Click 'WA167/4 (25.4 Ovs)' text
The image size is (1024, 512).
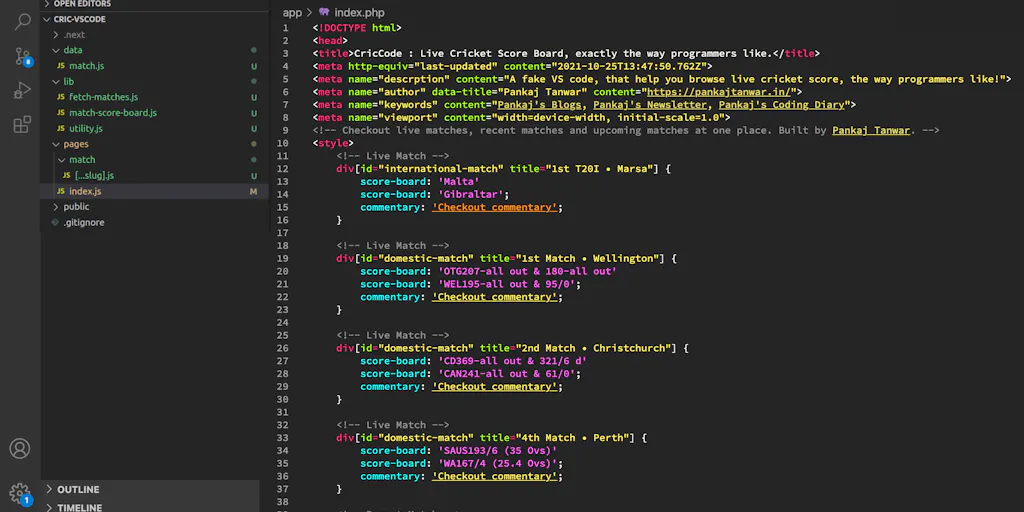coord(497,464)
